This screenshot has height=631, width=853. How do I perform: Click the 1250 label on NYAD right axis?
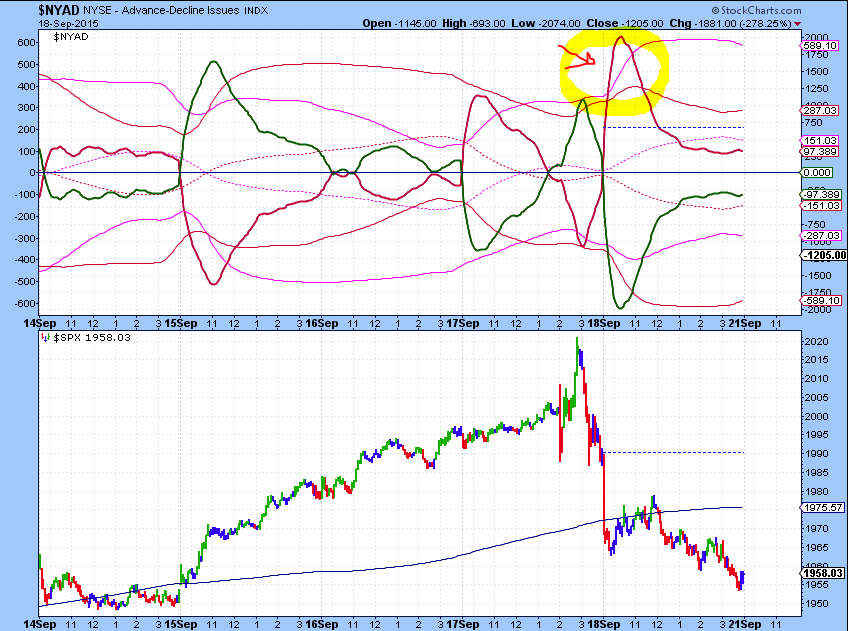pyautogui.click(x=818, y=89)
